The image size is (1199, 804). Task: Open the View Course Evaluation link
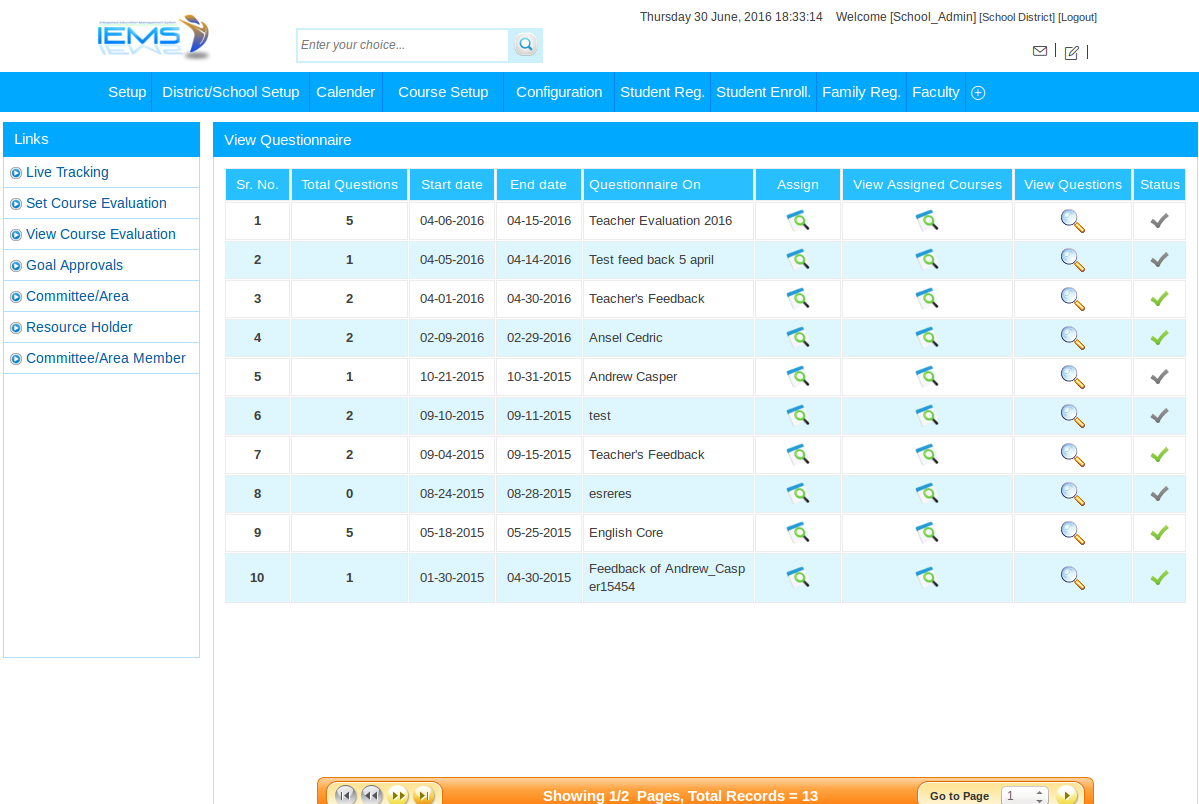pos(101,235)
